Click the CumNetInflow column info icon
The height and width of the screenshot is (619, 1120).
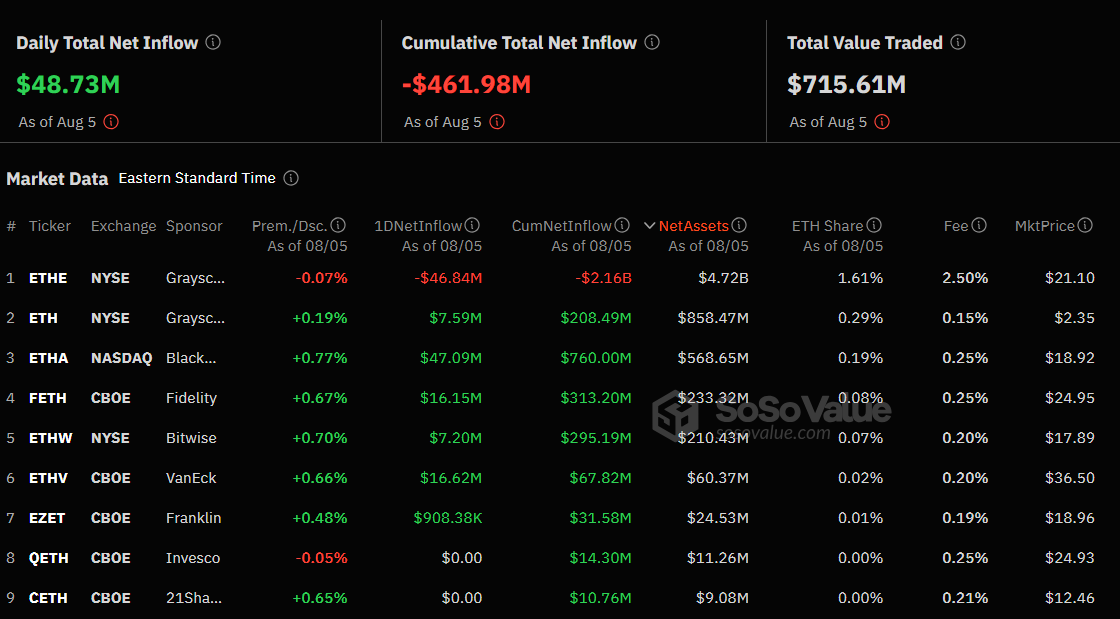(x=622, y=226)
